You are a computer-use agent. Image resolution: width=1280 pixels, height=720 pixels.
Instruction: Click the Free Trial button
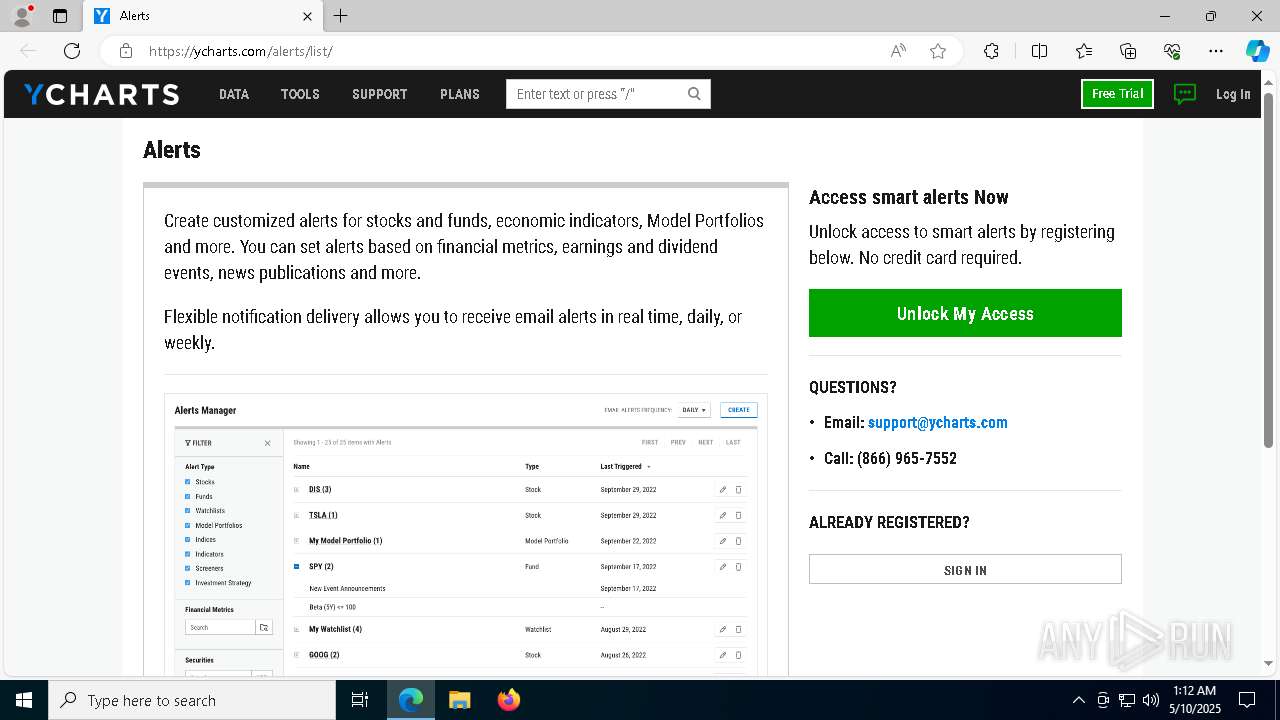(x=1117, y=94)
